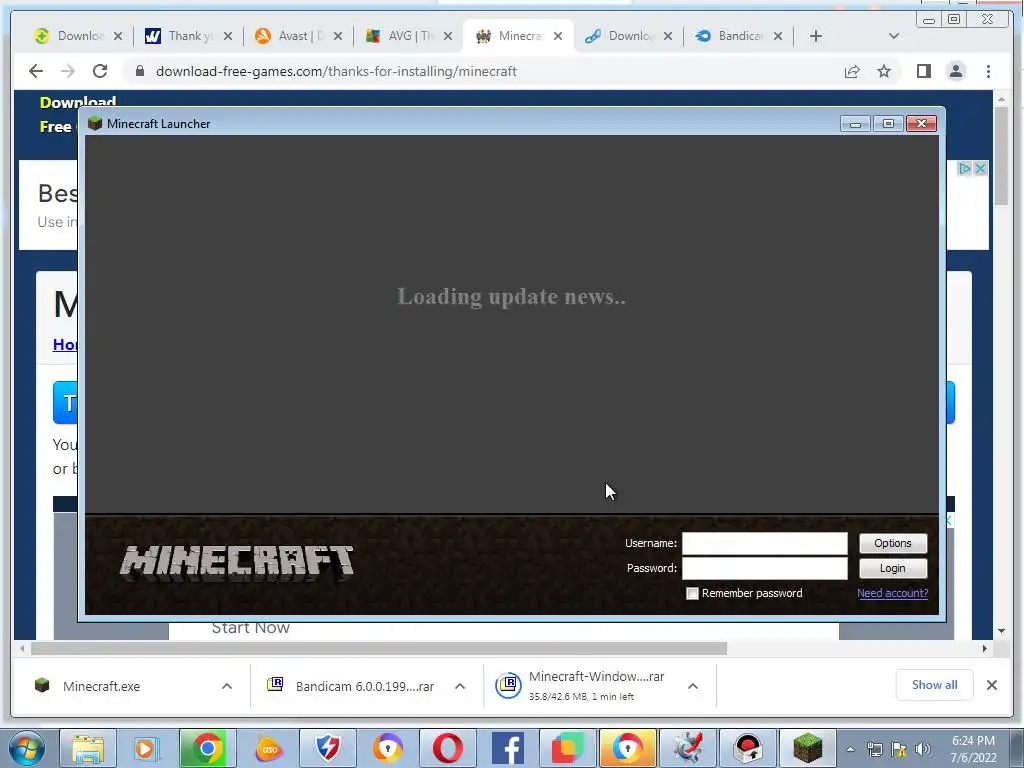Open the Bandicam 6.0.0.199 rar download item
The width and height of the screenshot is (1024, 768).
[x=364, y=686]
